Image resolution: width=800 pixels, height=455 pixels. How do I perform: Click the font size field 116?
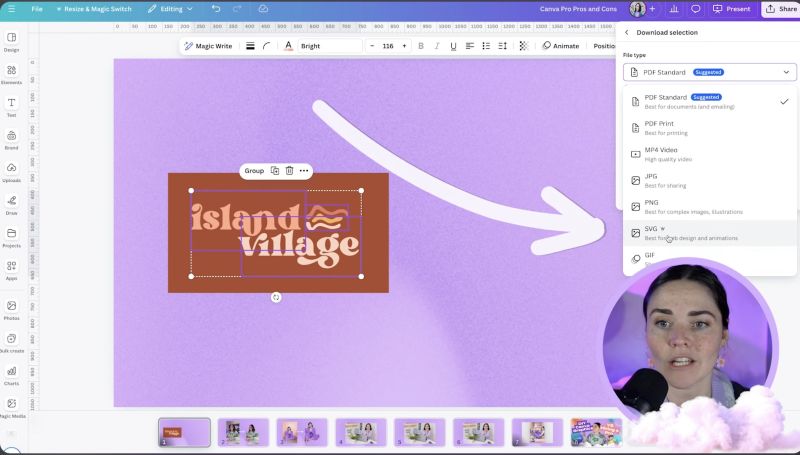pyautogui.click(x=388, y=46)
